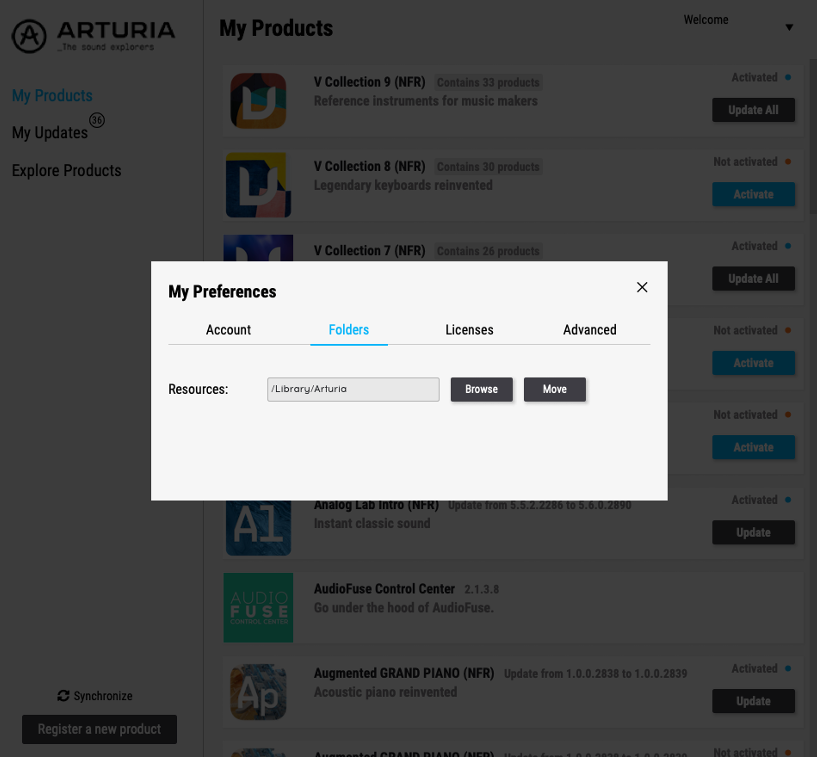The height and width of the screenshot is (757, 817).
Task: Select the V Collection 9 product icon
Action: click(x=257, y=100)
